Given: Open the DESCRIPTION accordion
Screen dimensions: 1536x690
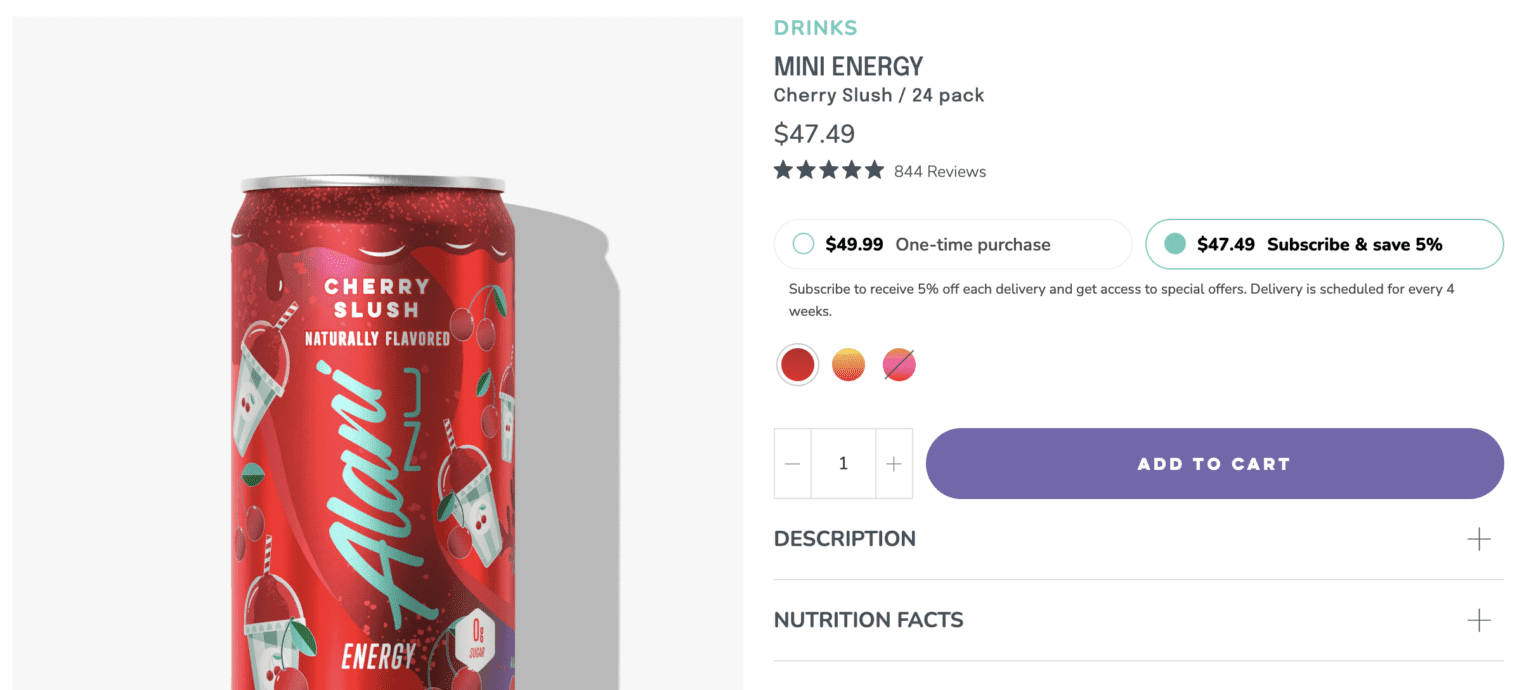Looking at the screenshot, I should click(844, 538).
